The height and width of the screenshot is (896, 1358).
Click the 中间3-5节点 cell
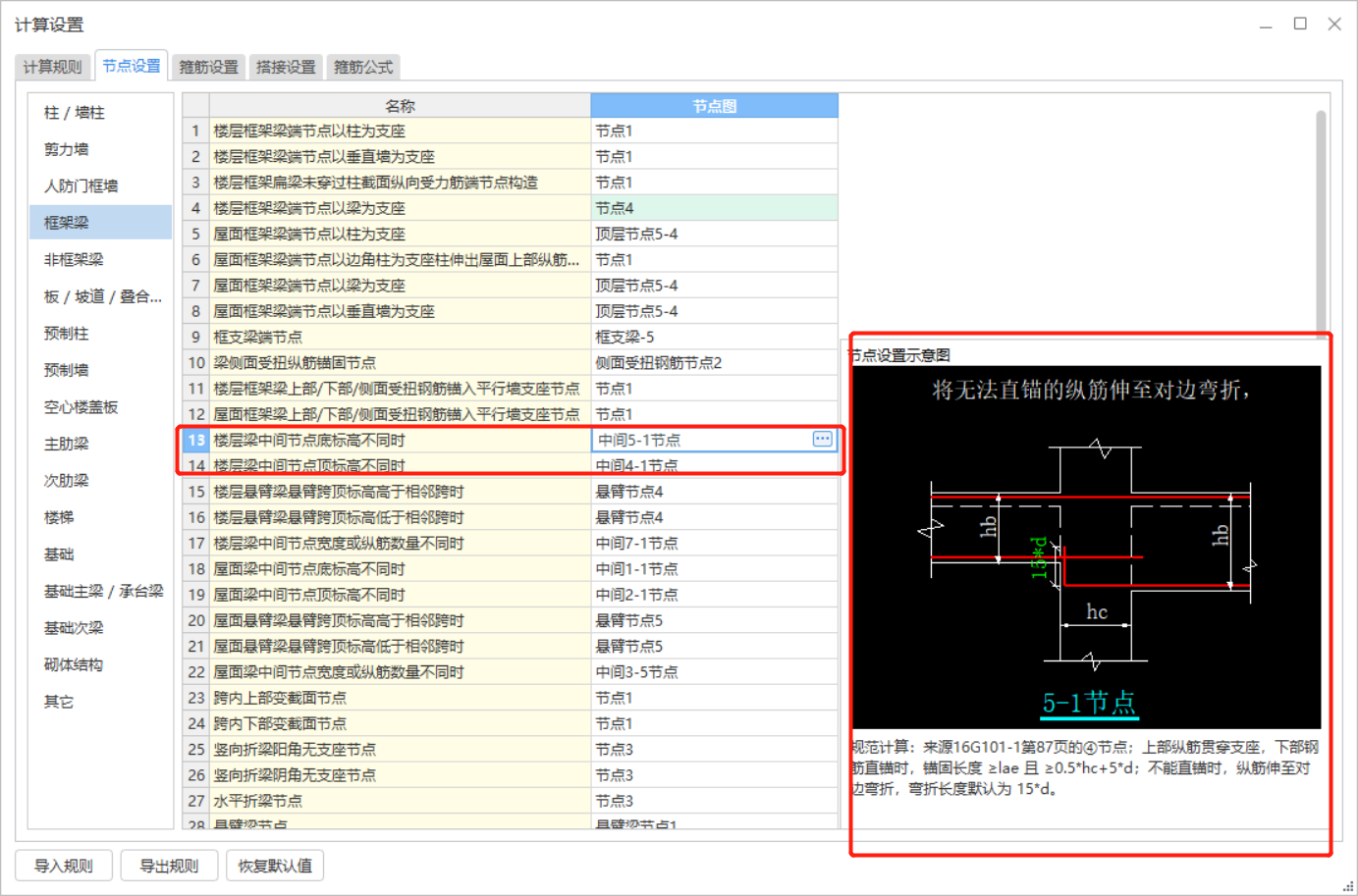715,672
